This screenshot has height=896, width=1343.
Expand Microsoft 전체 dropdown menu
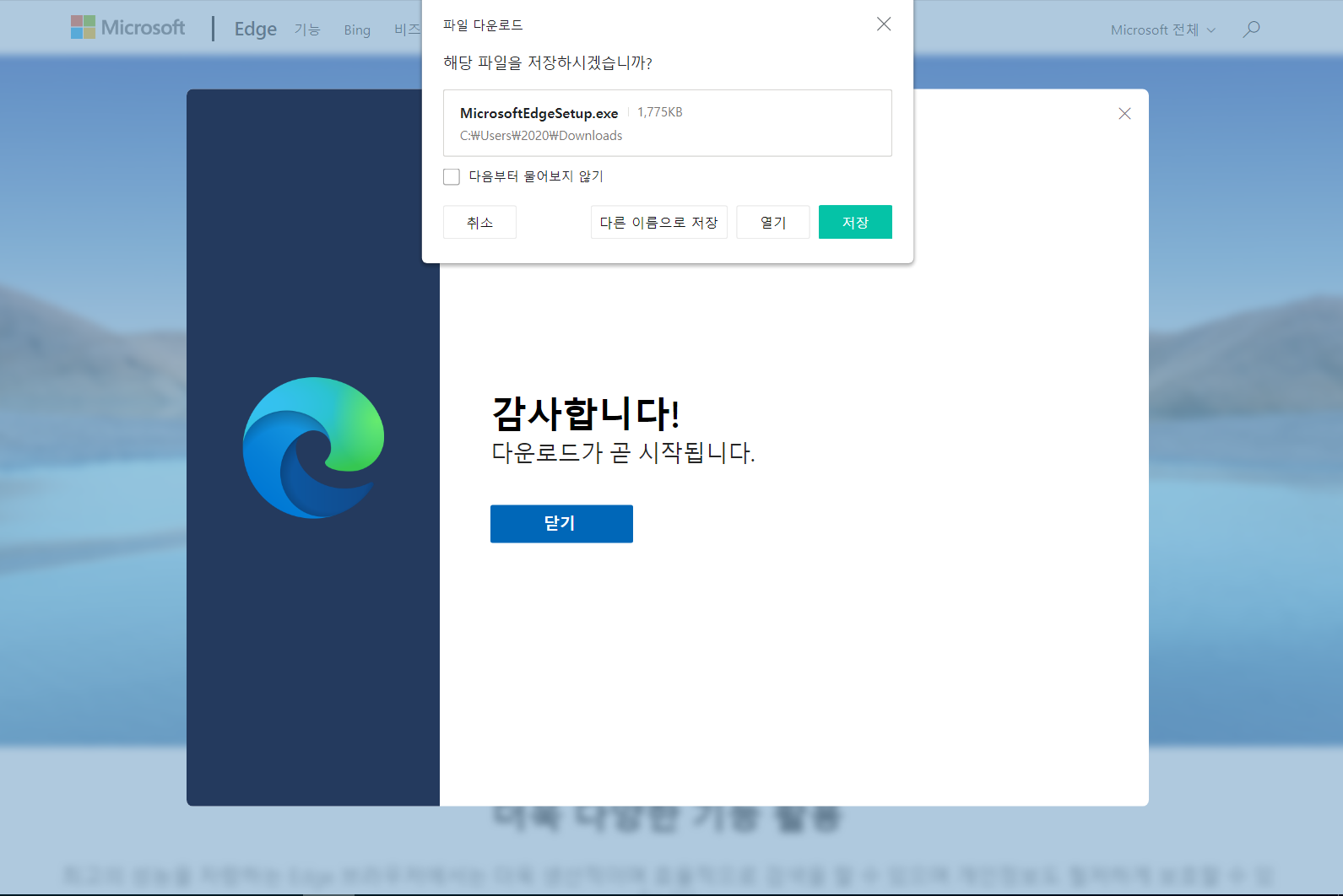pos(1163,30)
